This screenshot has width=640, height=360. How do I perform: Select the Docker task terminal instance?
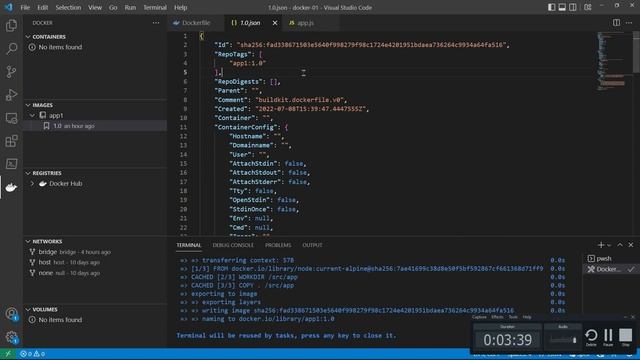tap(611, 269)
